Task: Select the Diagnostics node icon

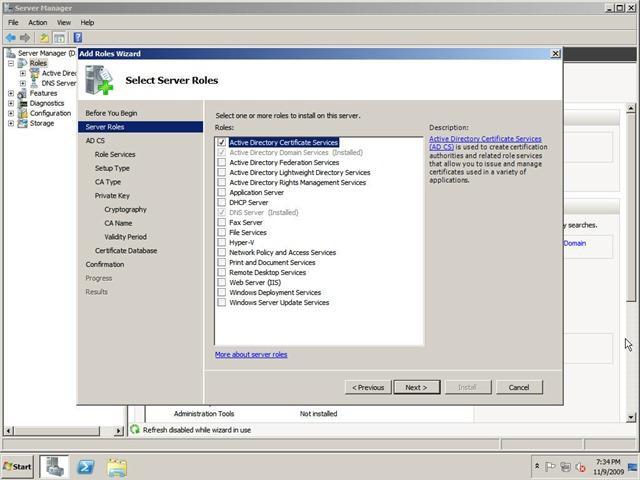Action: pyautogui.click(x=23, y=103)
